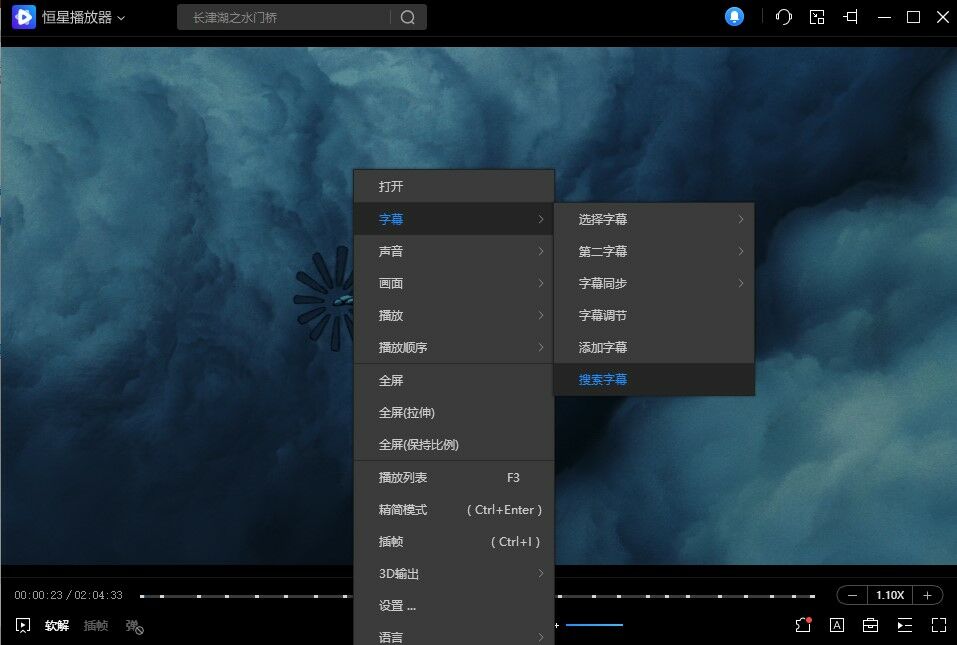This screenshot has height=645, width=957.
Task: Click the subtitle 'A' icon in bottom bar
Action: 837,625
